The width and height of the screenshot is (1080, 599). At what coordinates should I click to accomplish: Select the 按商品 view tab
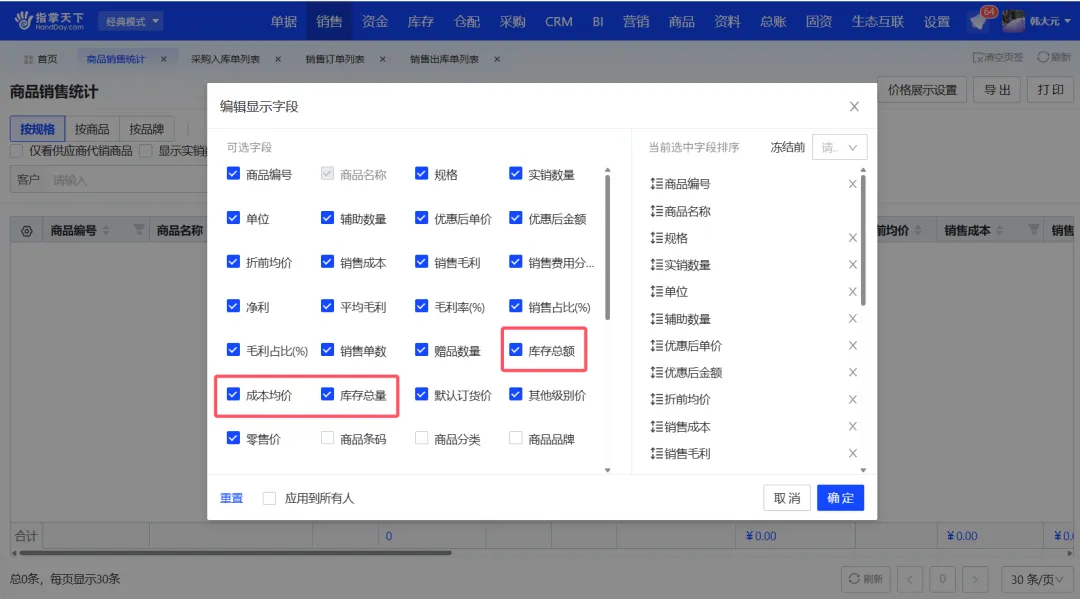[x=92, y=129]
